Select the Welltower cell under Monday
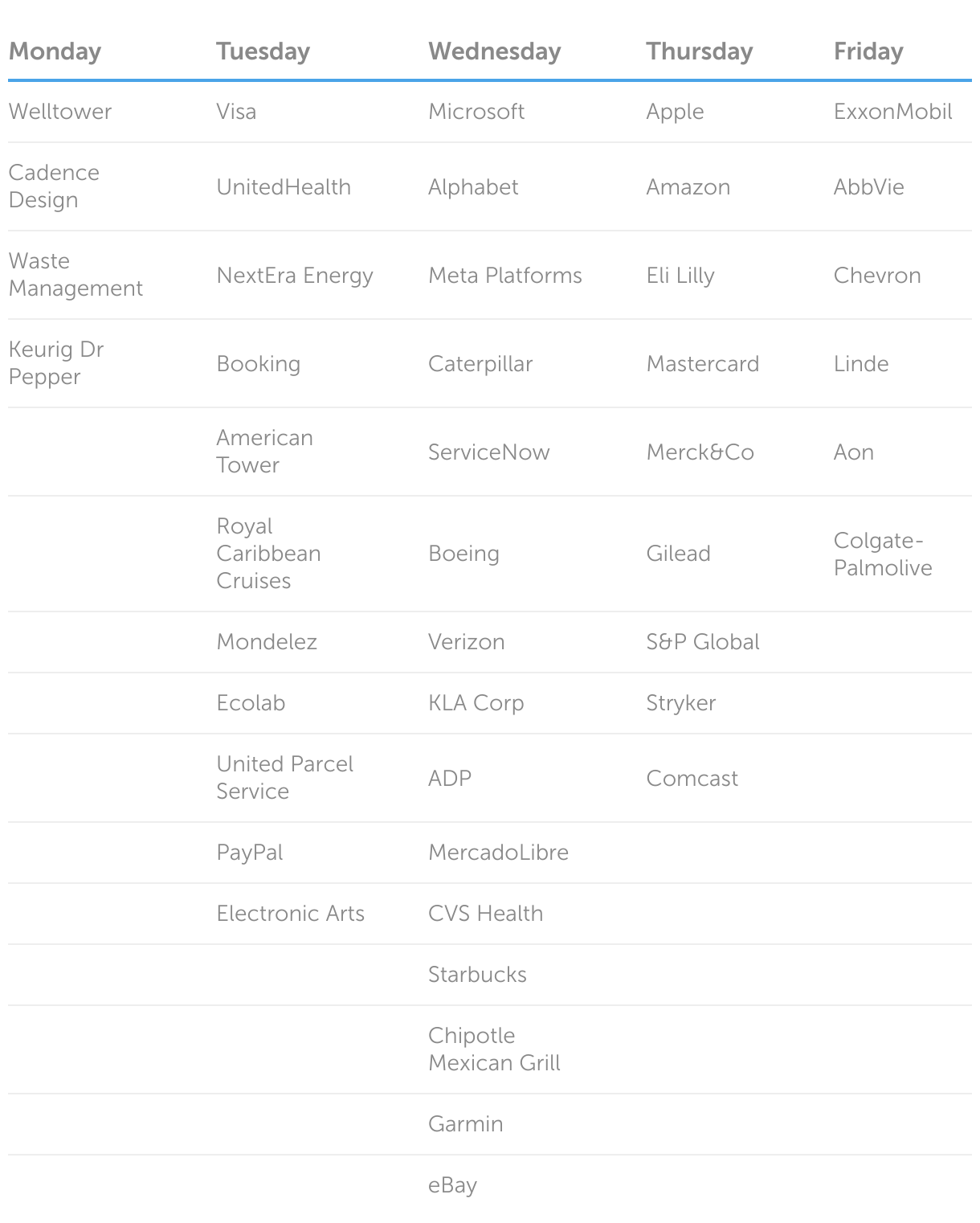This screenshot has height=1223, width=980. point(60,111)
